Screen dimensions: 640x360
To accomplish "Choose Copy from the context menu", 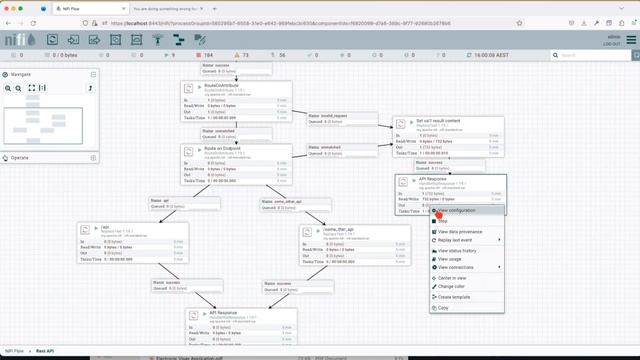I will pos(467,308).
